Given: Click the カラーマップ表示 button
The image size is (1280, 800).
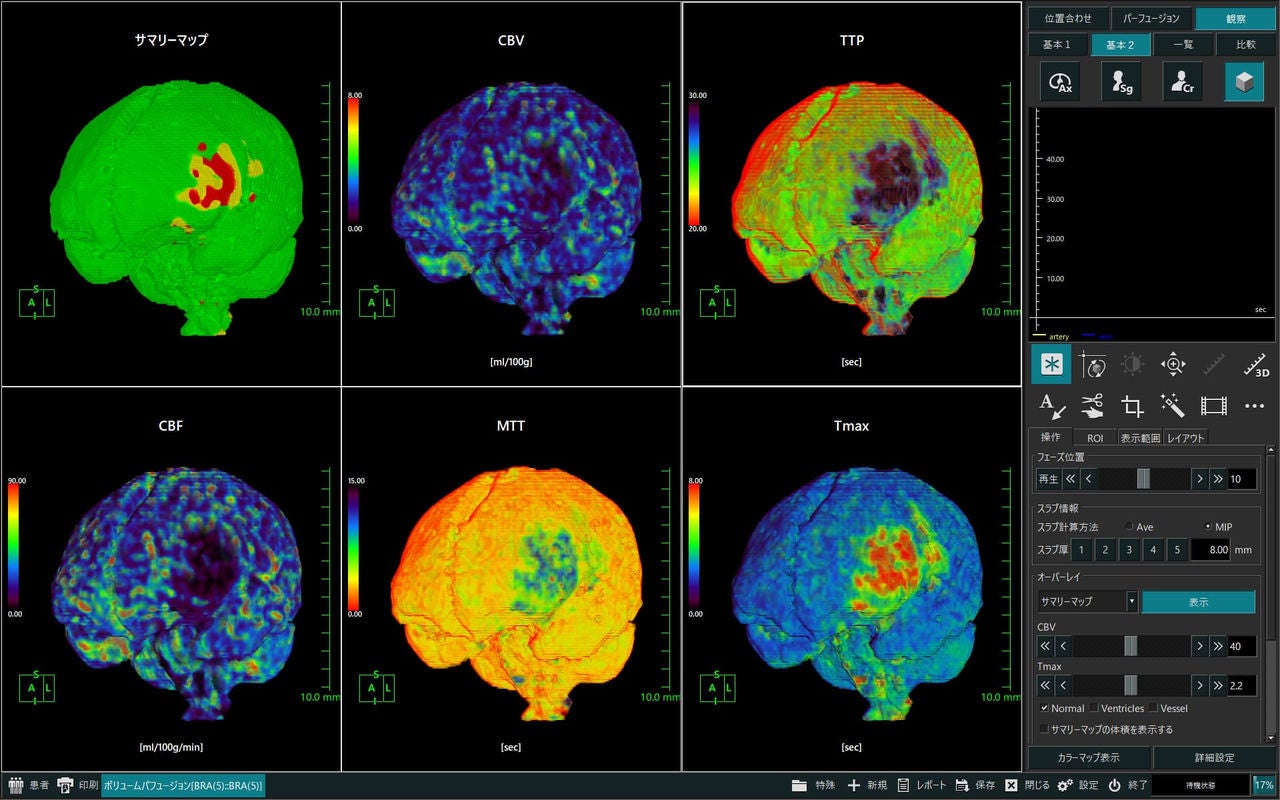Looking at the screenshot, I should point(1089,757).
